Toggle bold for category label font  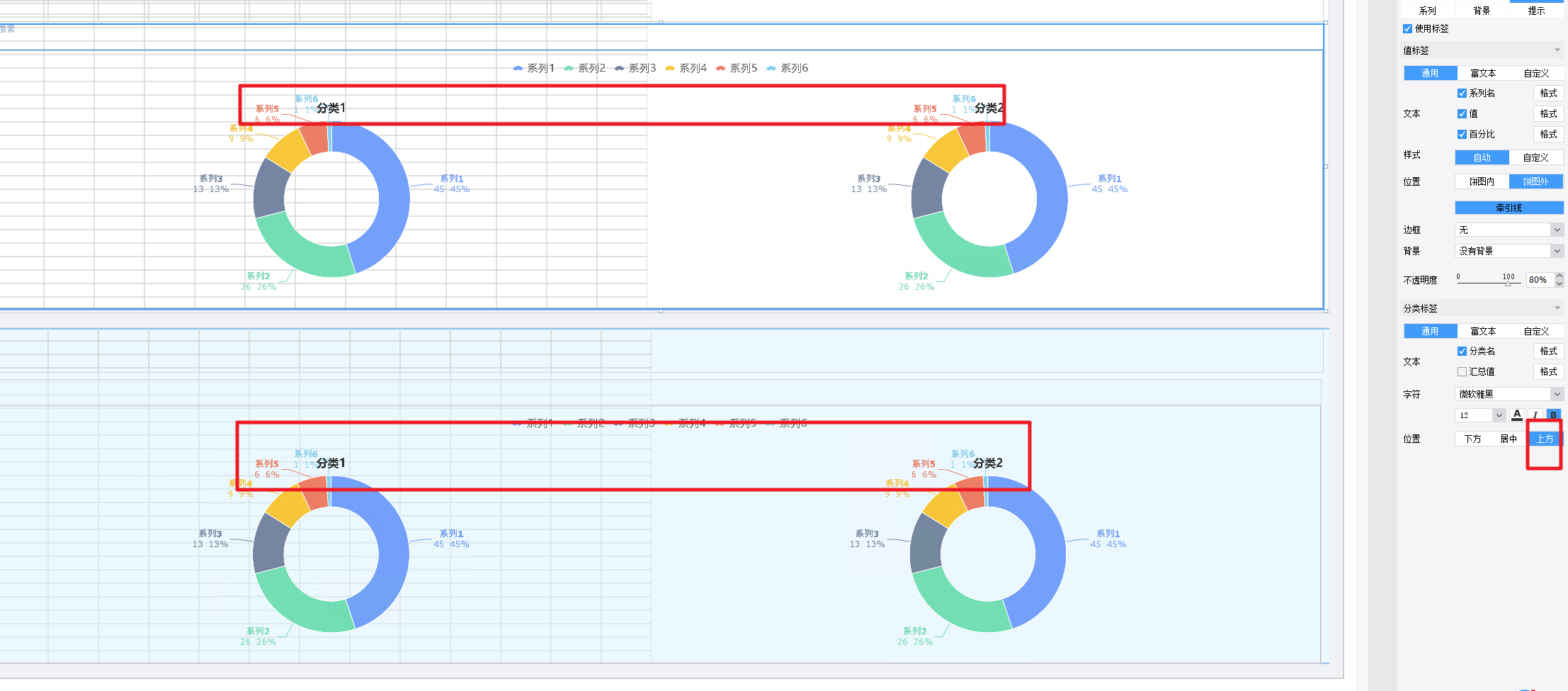coord(1553,415)
